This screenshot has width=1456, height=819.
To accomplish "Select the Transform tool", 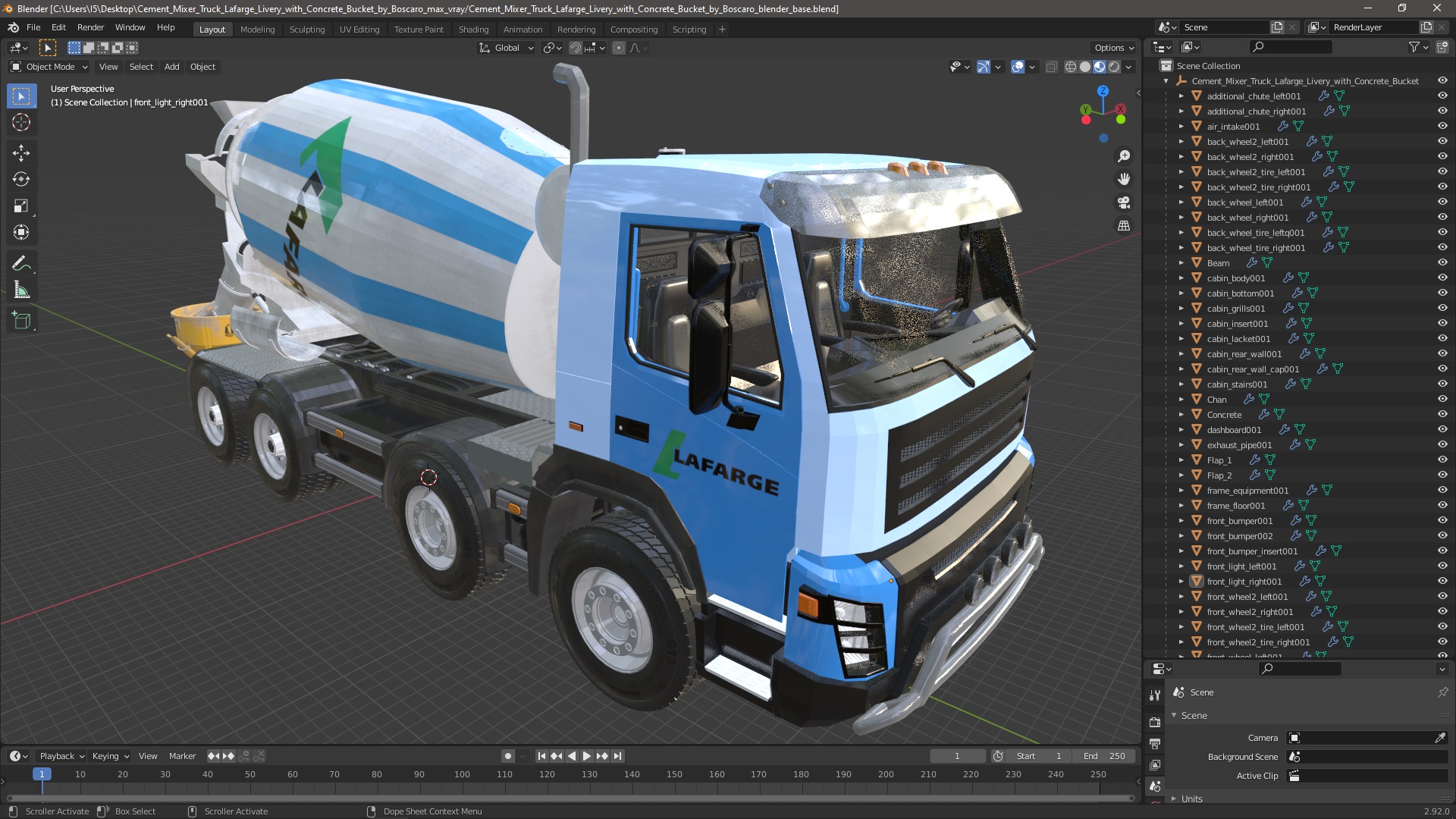I will coord(21,233).
